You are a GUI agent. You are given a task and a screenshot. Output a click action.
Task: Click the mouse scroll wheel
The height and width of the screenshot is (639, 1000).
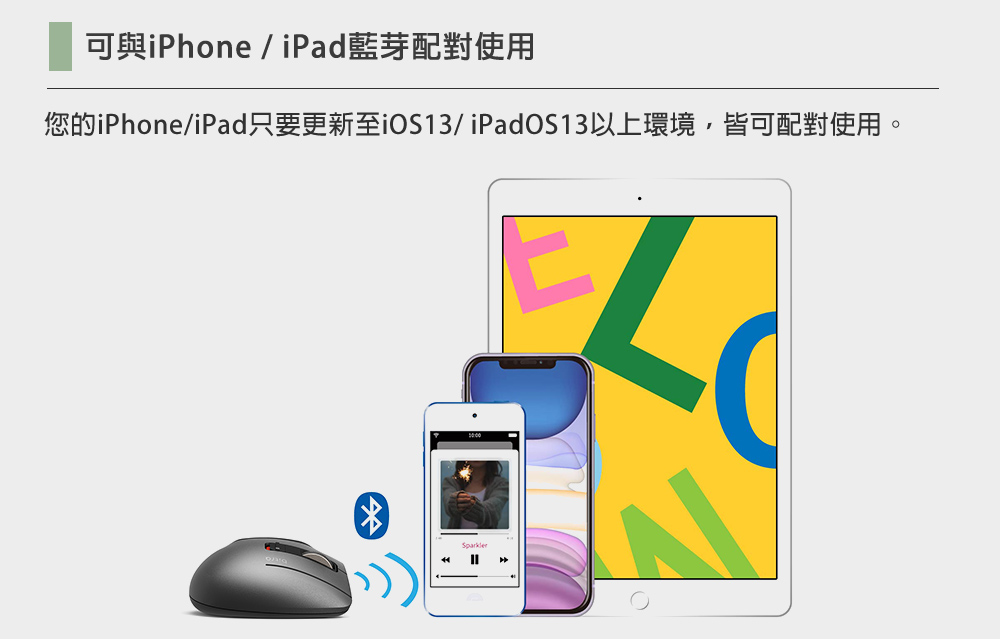(320, 561)
